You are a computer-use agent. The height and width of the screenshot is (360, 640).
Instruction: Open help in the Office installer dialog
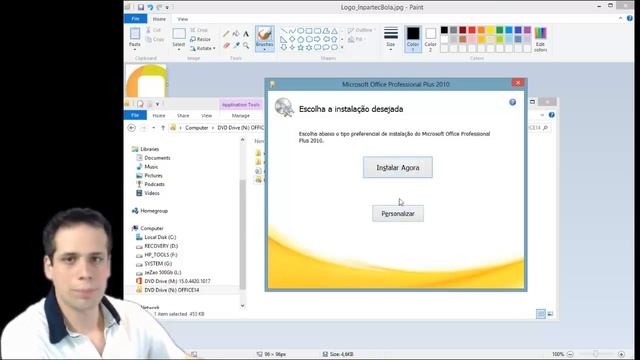[513, 102]
